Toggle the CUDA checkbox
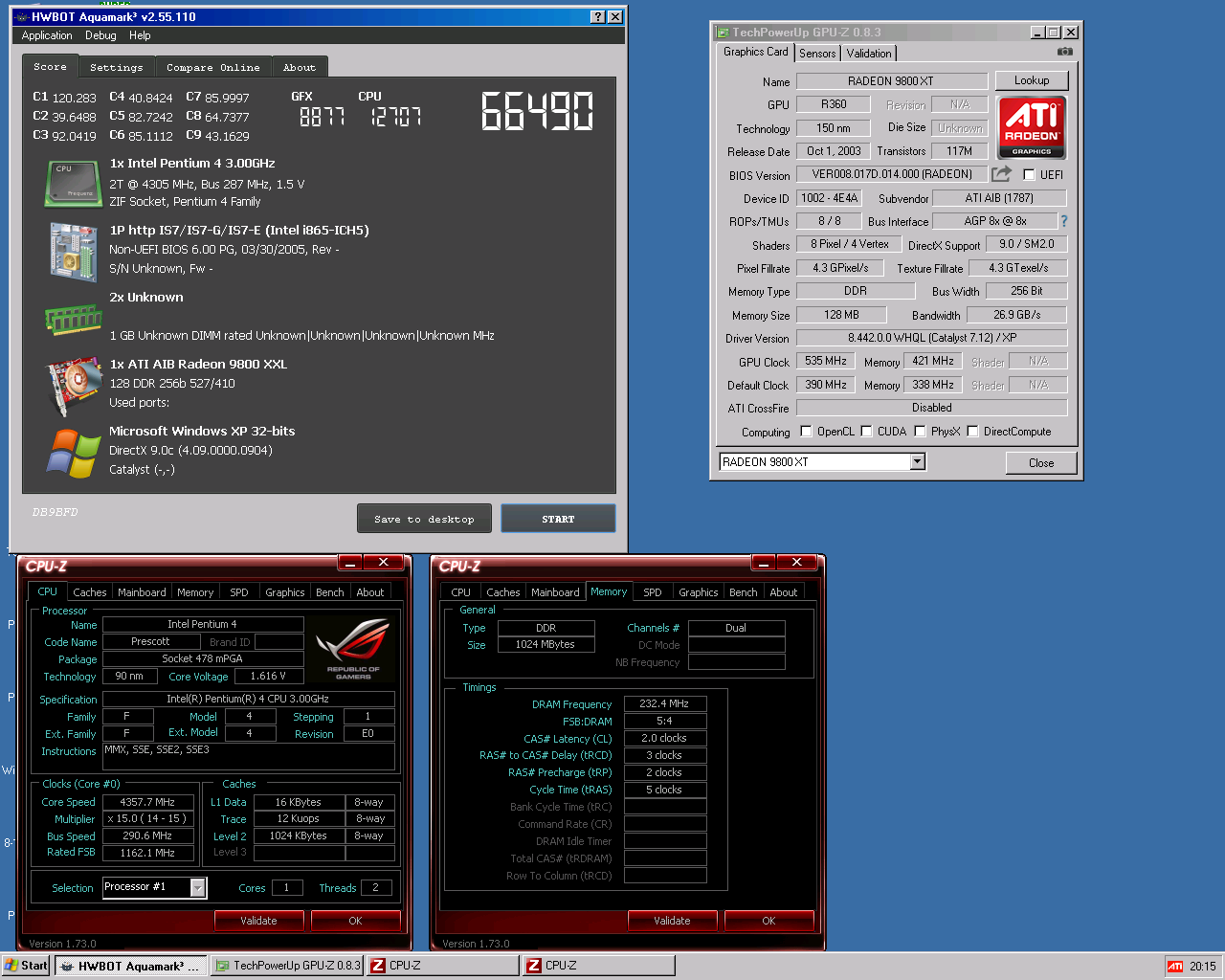This screenshot has width=1225, height=980. tap(866, 432)
